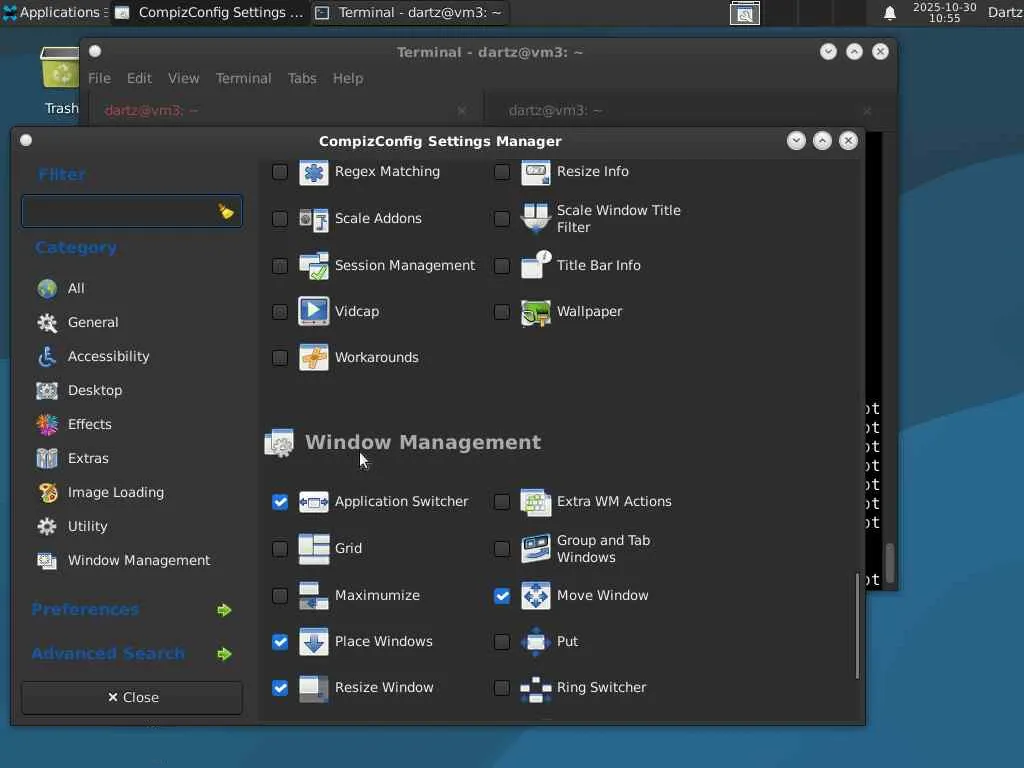Open the Wallpaper plugin icon
This screenshot has height=768, width=1024.
click(536, 312)
